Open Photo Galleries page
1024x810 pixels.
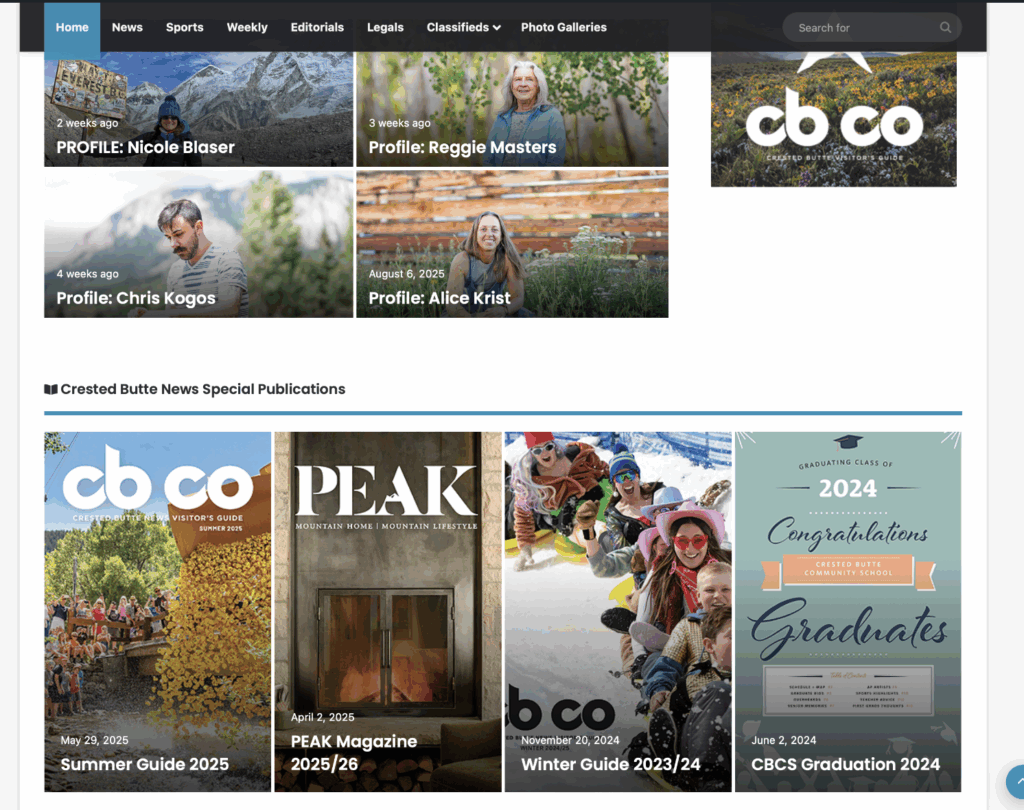coord(564,27)
